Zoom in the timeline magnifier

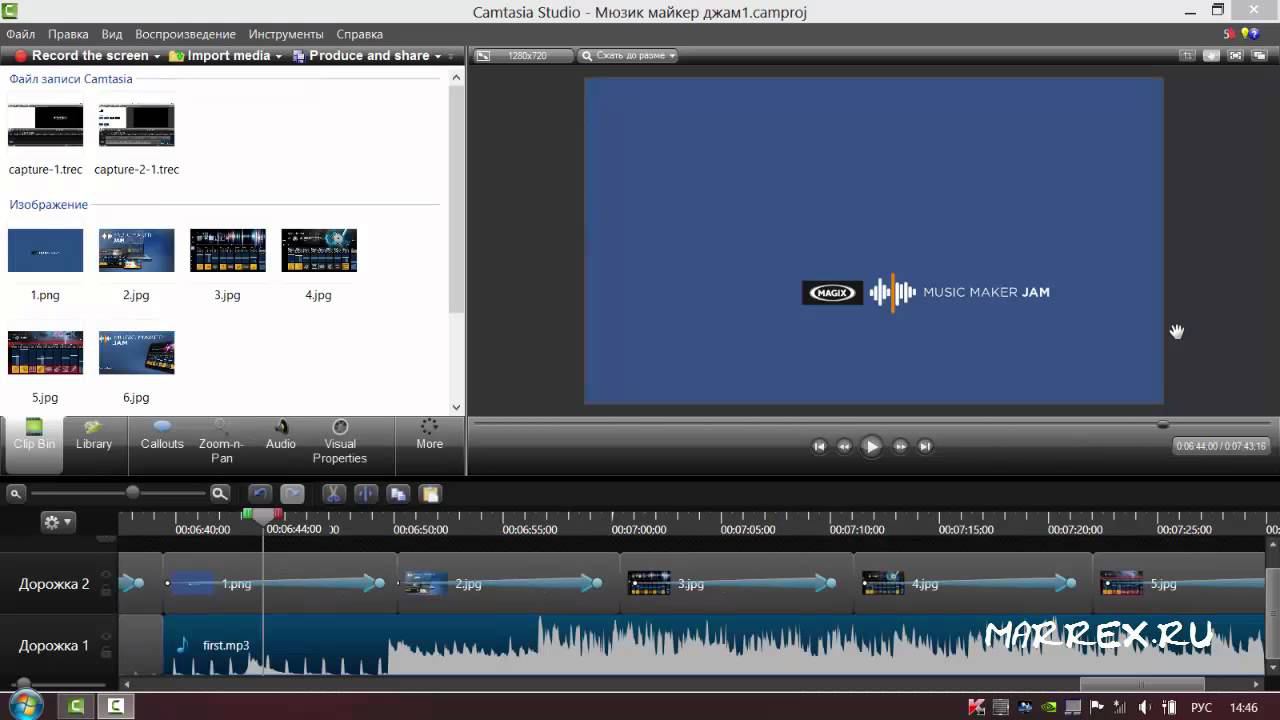(220, 493)
